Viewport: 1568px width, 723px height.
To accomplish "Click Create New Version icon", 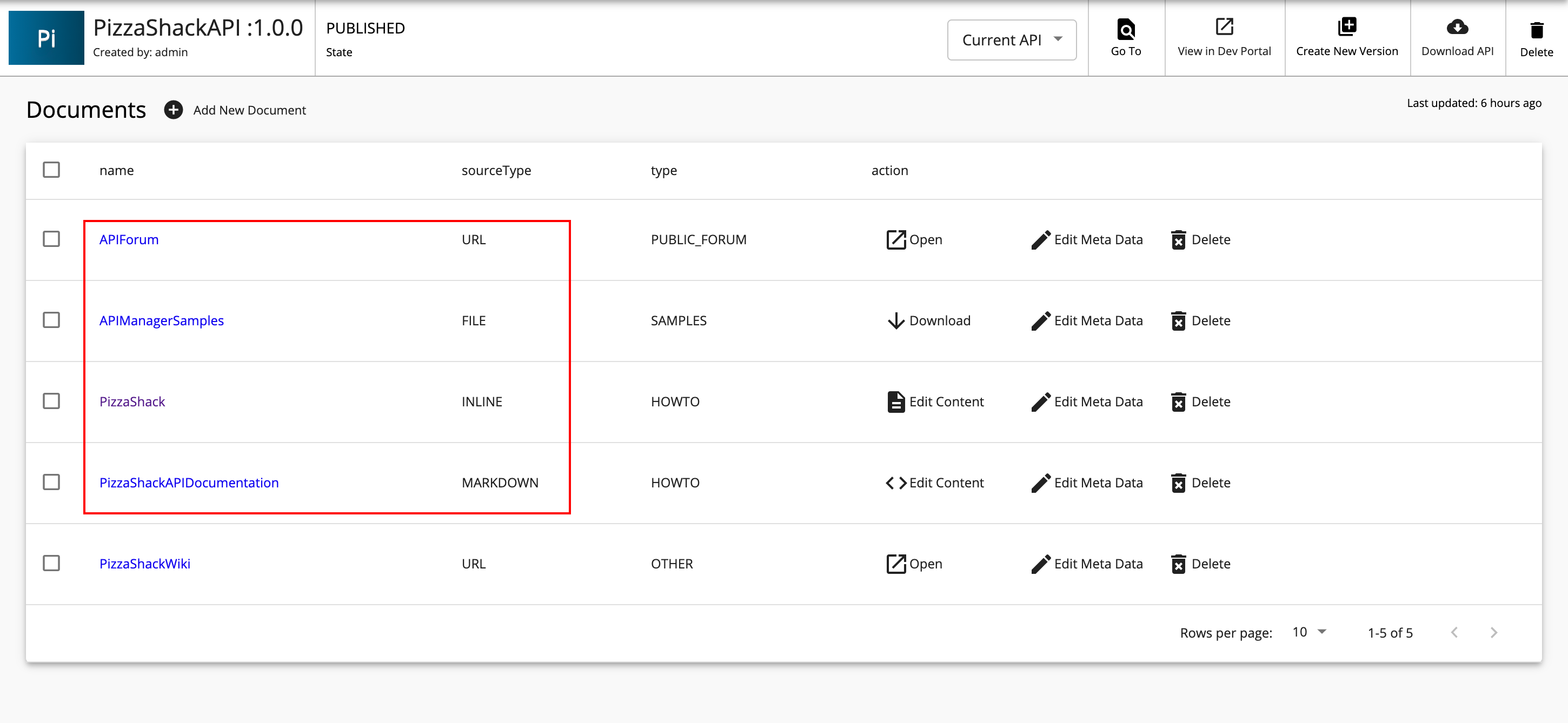I will pos(1346,27).
